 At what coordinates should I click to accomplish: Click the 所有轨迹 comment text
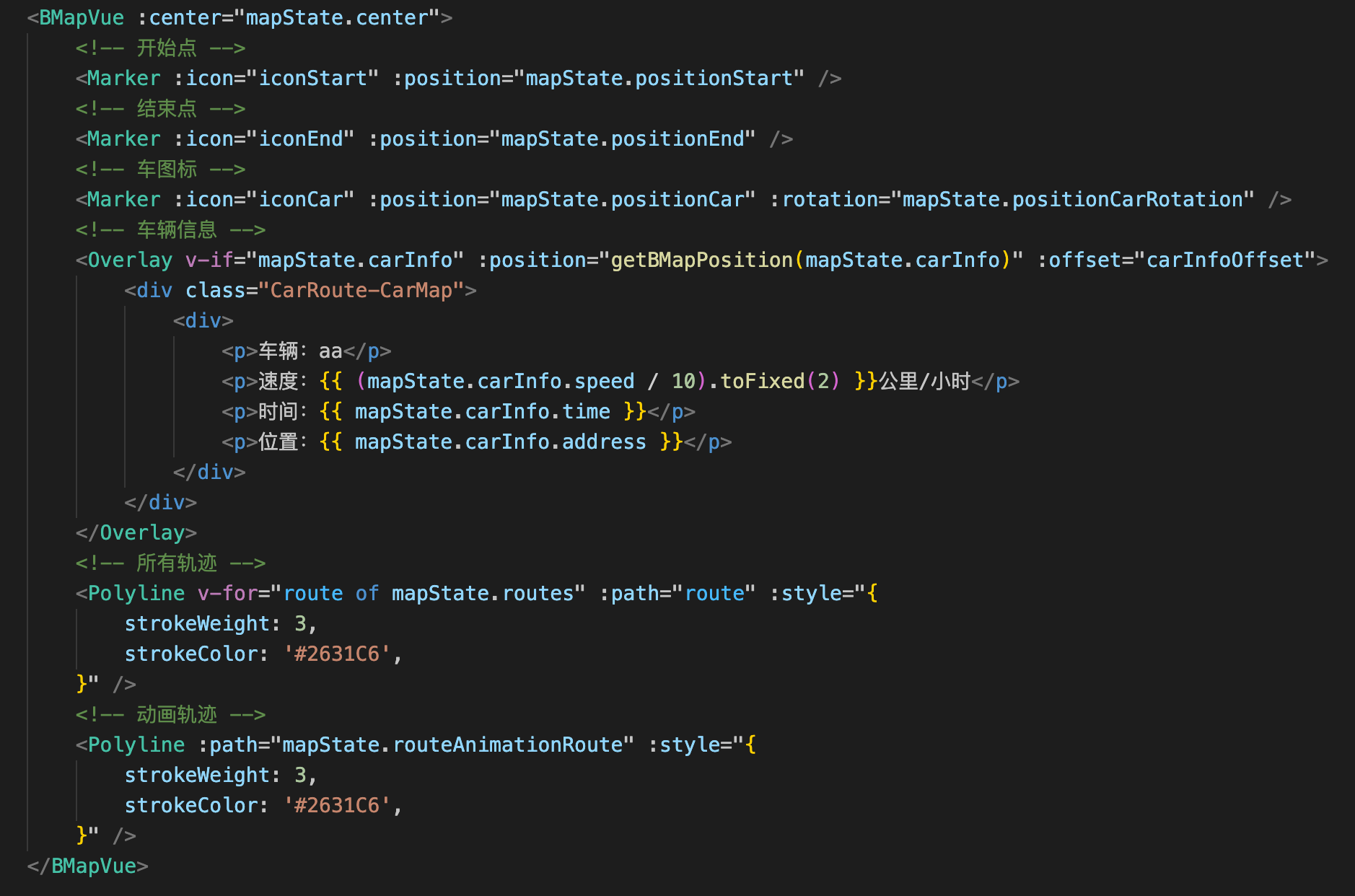177,563
